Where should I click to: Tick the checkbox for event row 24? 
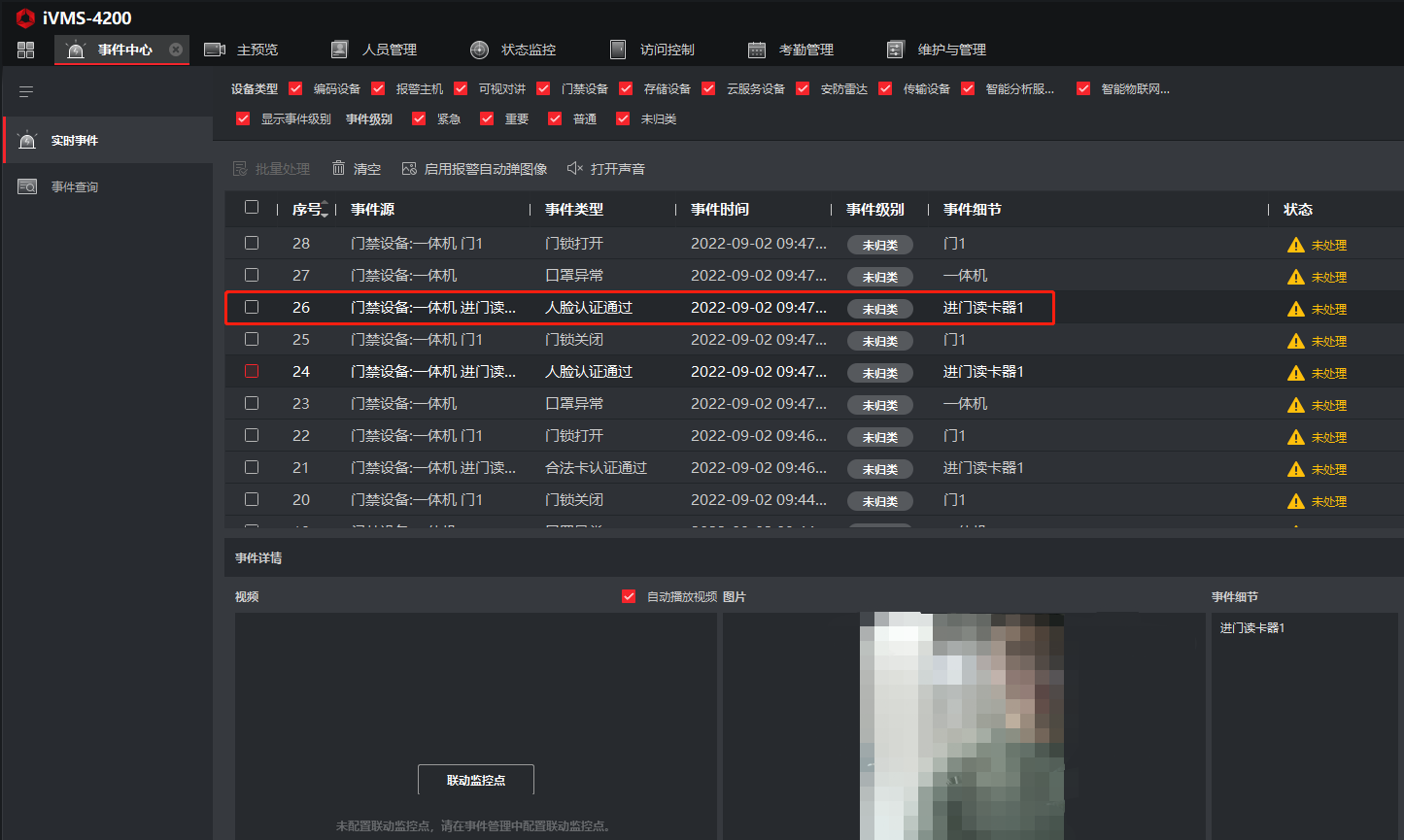tap(252, 371)
